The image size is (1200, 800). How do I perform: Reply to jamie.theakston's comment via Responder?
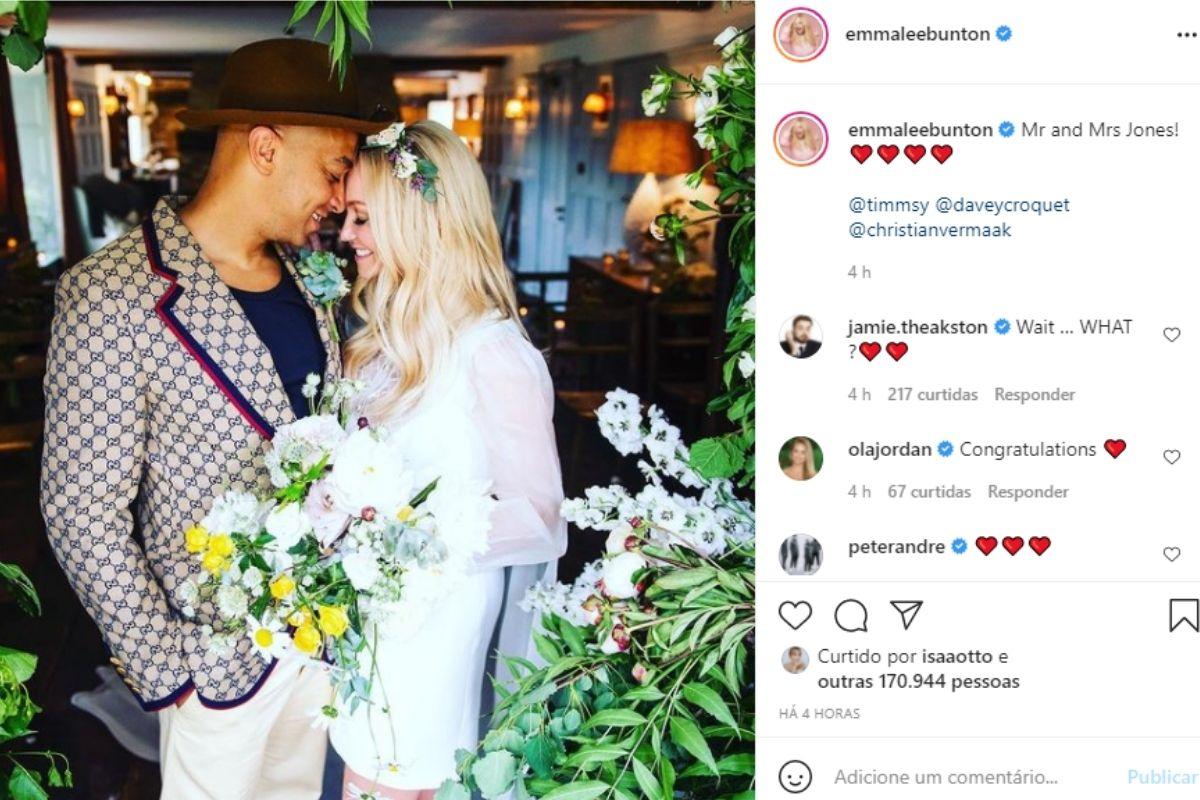point(1035,394)
